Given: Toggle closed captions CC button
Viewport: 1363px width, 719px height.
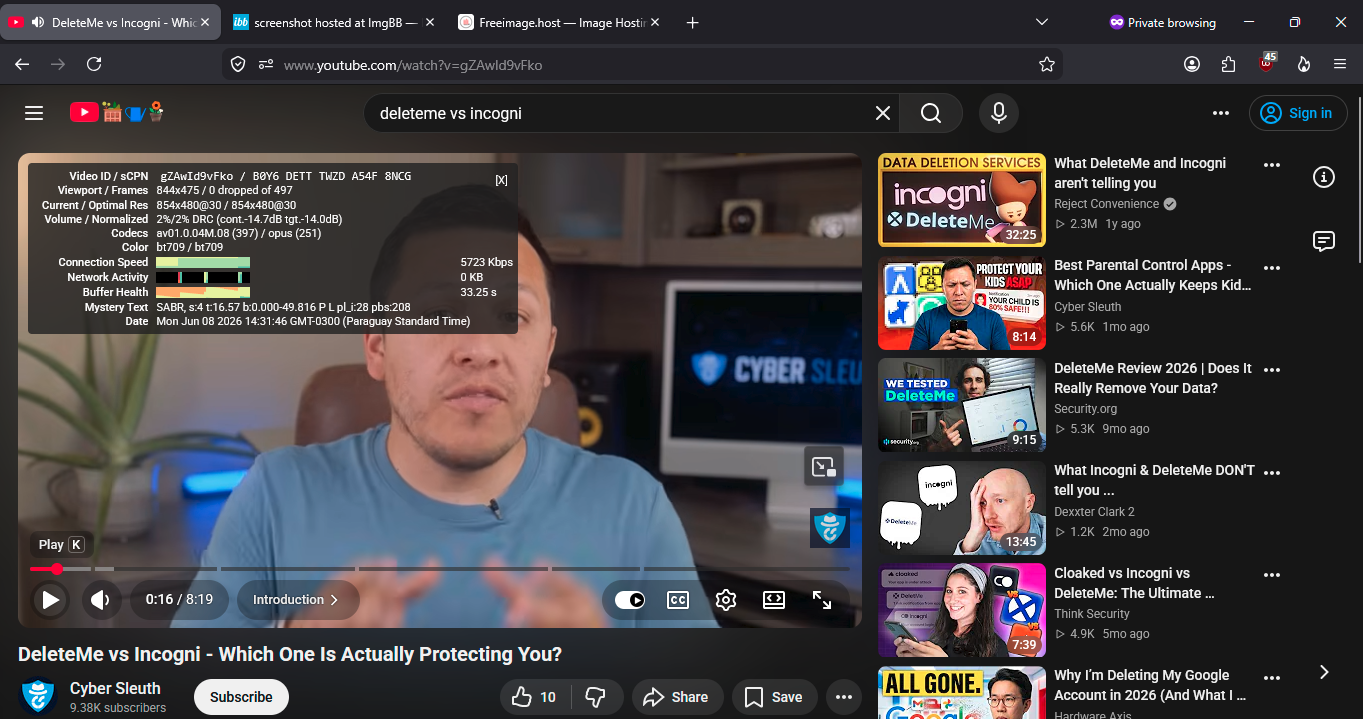Looking at the screenshot, I should point(678,600).
